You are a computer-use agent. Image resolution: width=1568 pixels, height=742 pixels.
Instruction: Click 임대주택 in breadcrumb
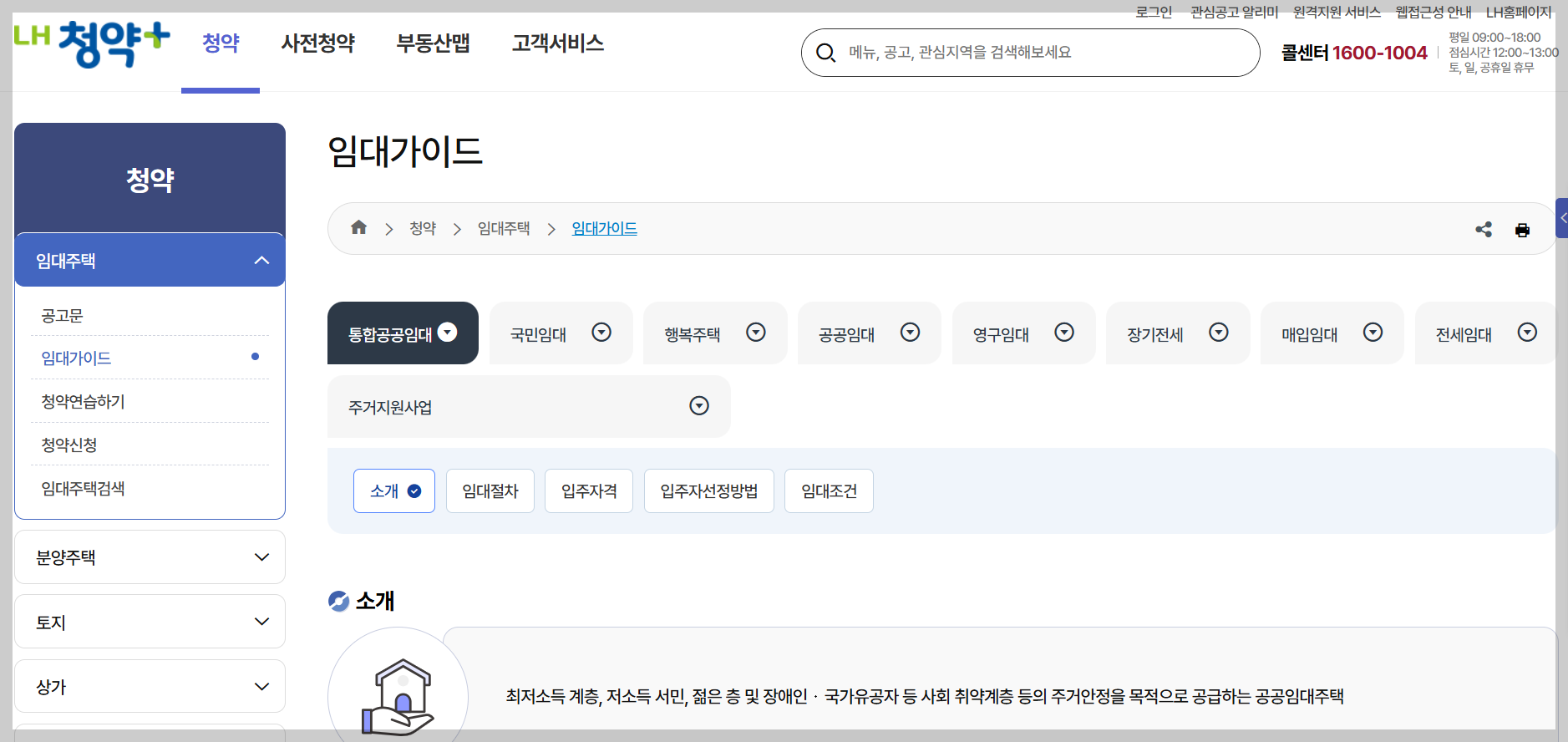coord(504,228)
